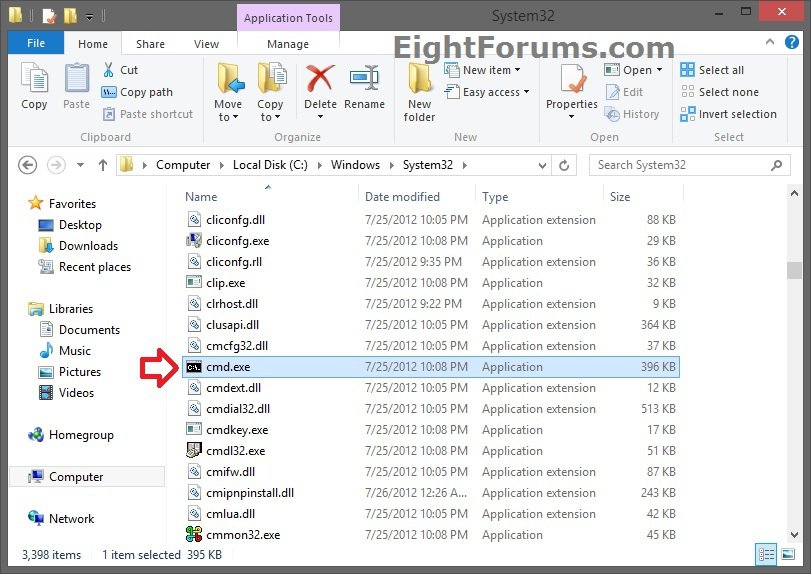Switch to large icons view in status bar
This screenshot has height=574, width=811.
click(788, 554)
